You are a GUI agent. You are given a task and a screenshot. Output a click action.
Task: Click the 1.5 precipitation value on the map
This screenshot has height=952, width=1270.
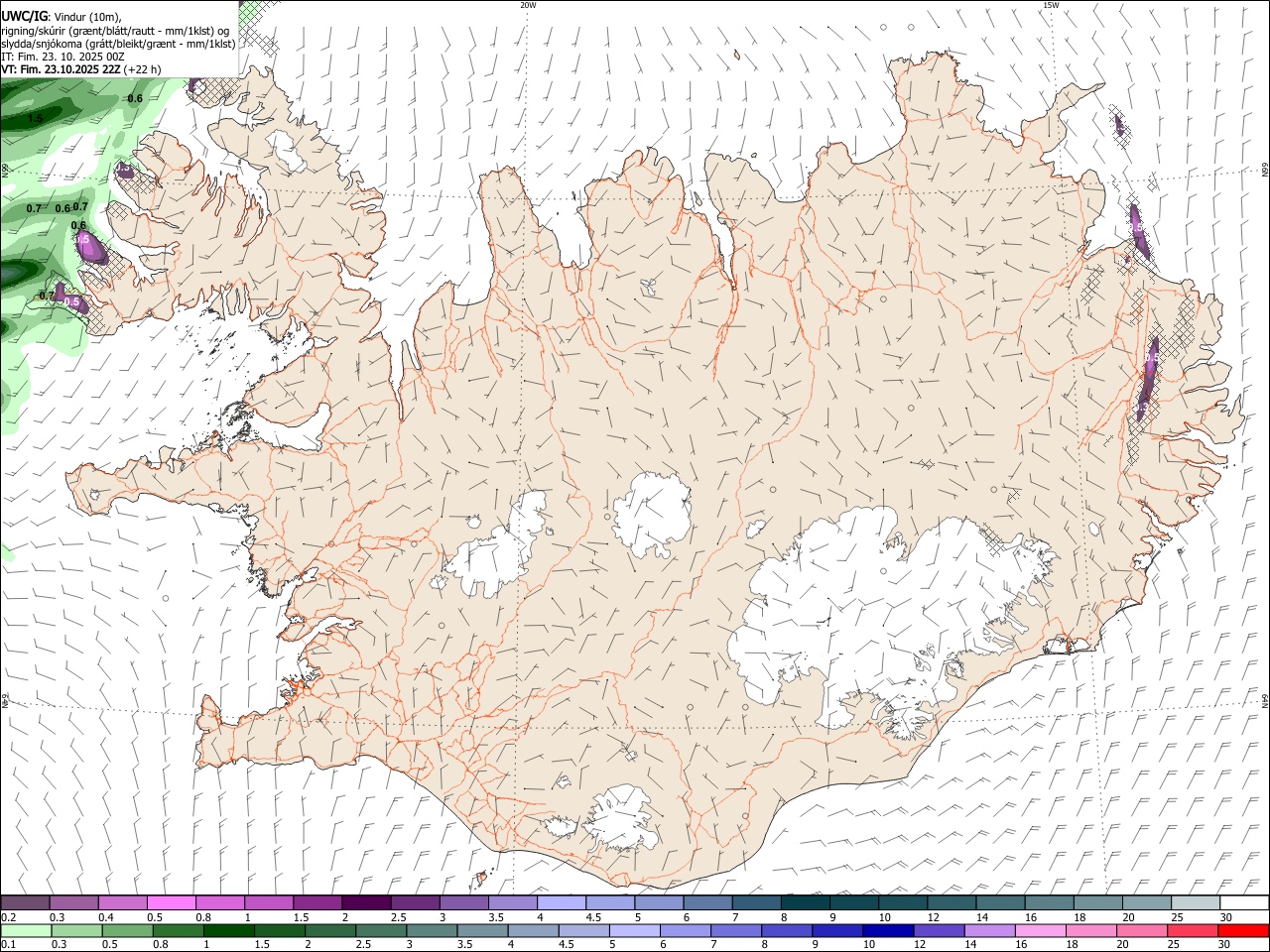tap(35, 118)
